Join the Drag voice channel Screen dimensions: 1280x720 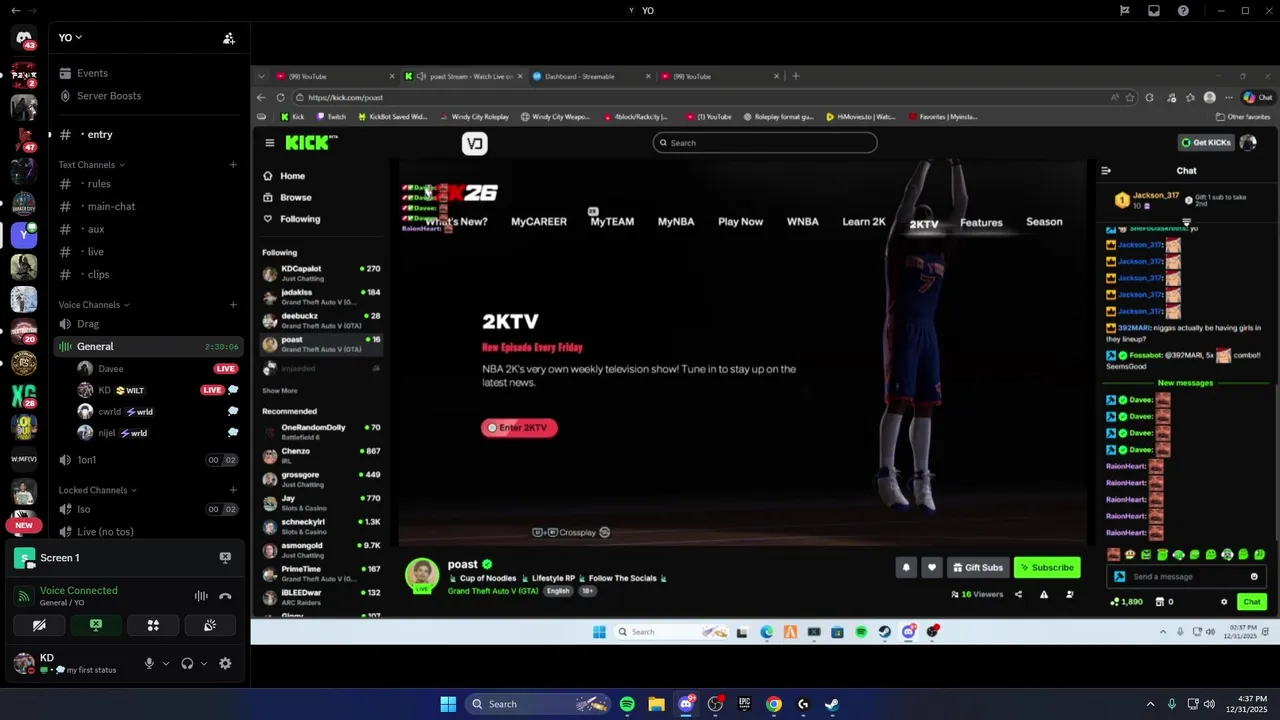tap(88, 324)
